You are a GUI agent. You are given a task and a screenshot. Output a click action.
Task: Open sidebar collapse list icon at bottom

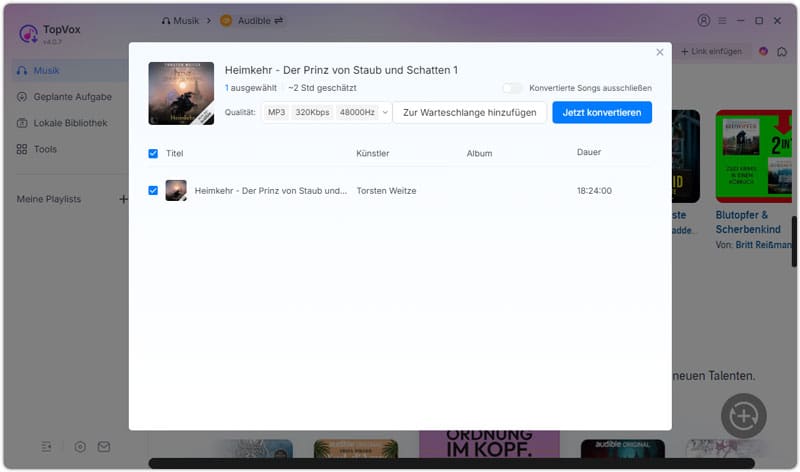coord(46,447)
